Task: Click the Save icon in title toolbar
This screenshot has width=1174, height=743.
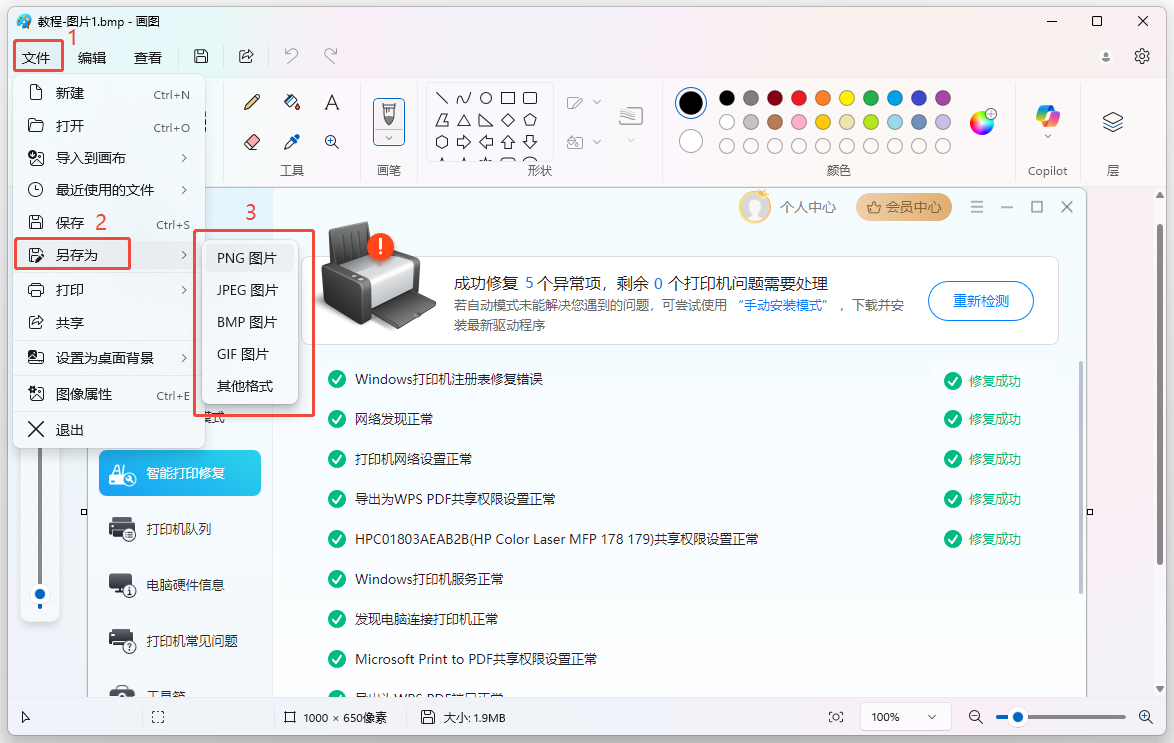Action: coord(201,56)
